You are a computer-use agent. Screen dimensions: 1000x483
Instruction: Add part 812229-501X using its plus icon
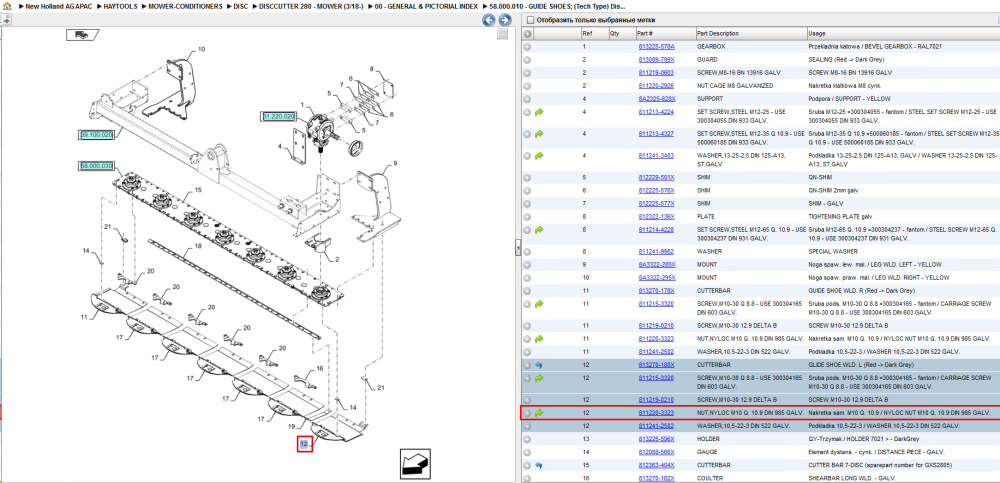[527, 177]
